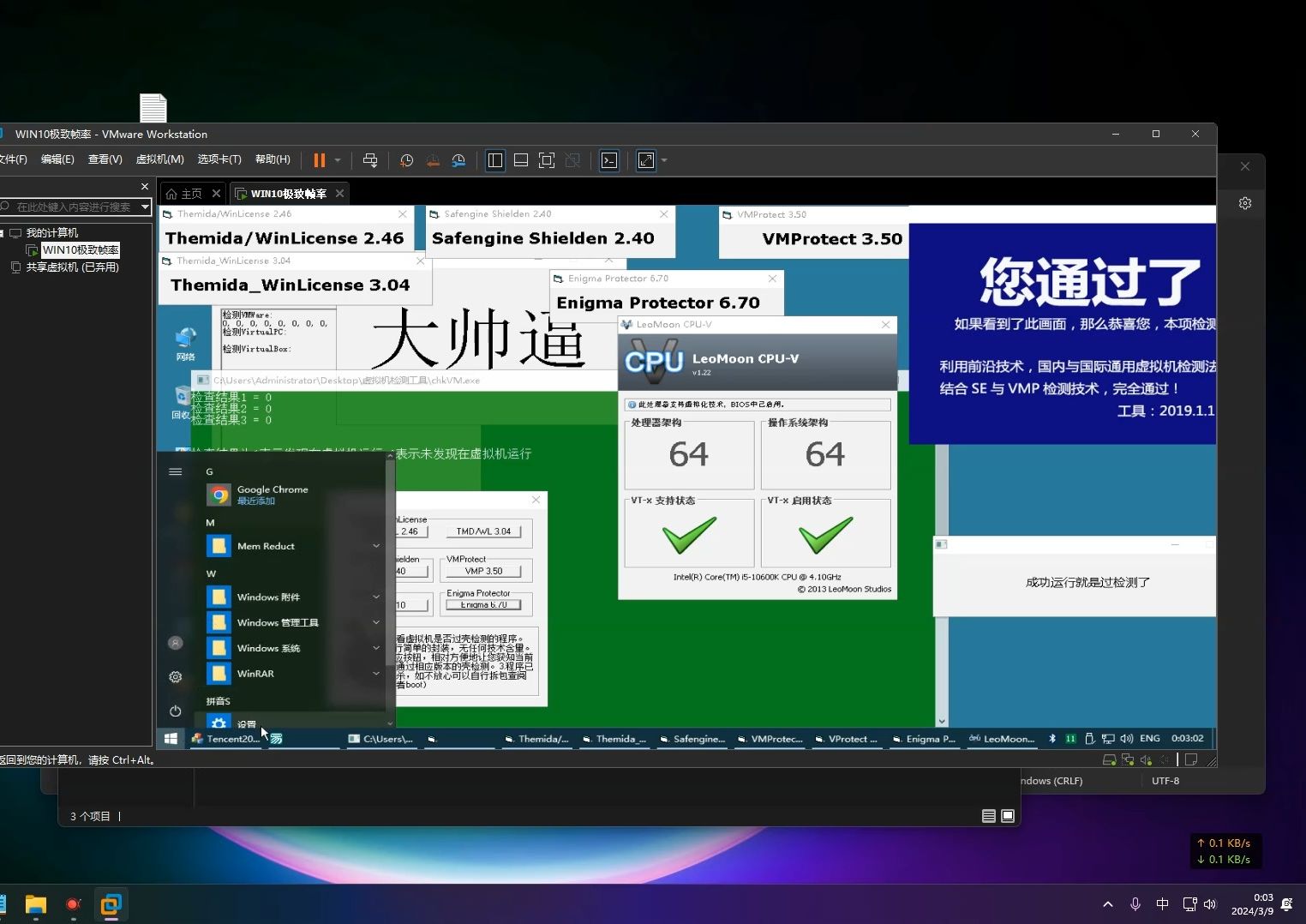This screenshot has width=1306, height=924.
Task: Open the 选项卡(T) menu
Action: (219, 159)
